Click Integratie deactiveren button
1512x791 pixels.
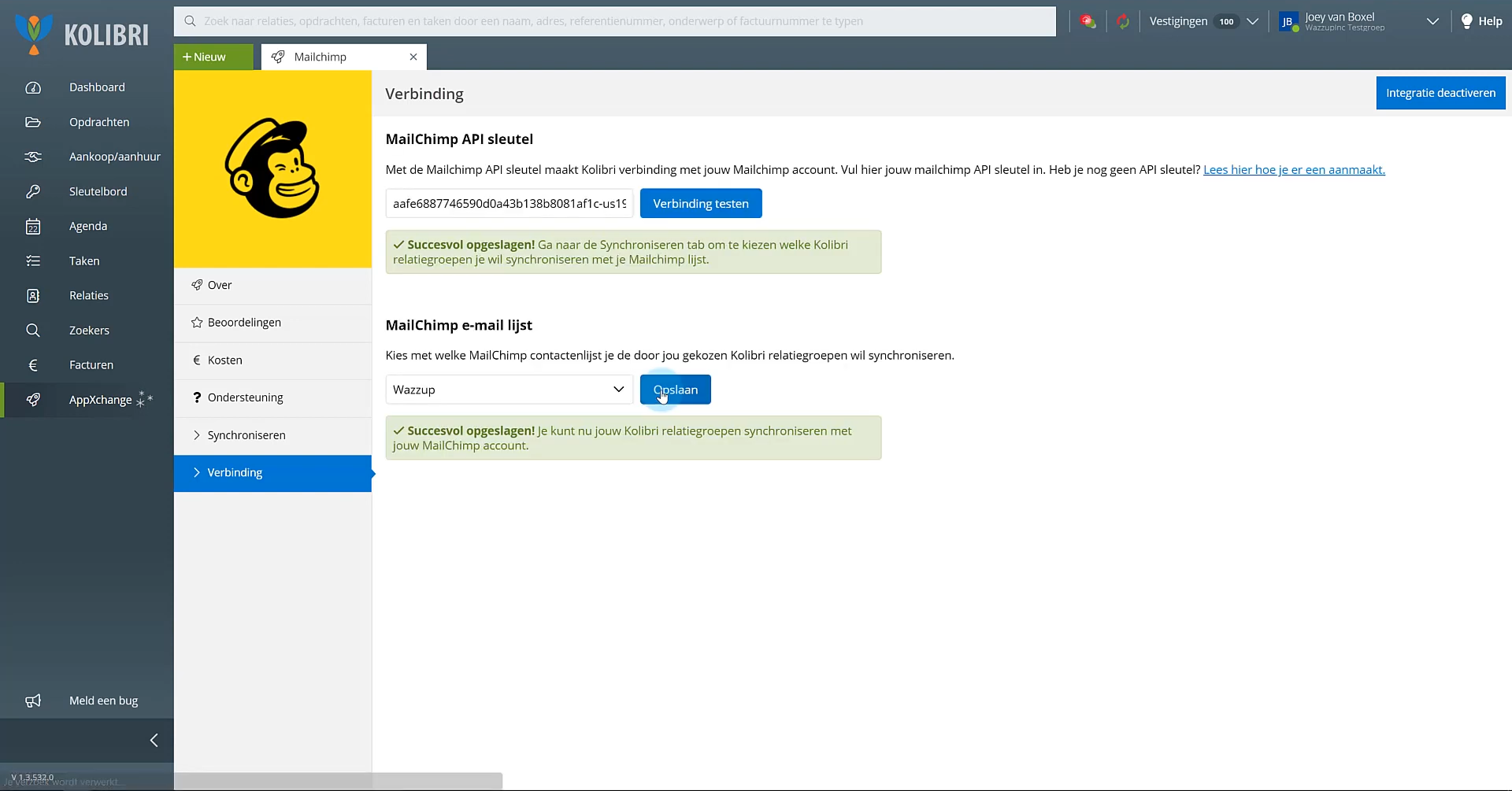[x=1440, y=93]
